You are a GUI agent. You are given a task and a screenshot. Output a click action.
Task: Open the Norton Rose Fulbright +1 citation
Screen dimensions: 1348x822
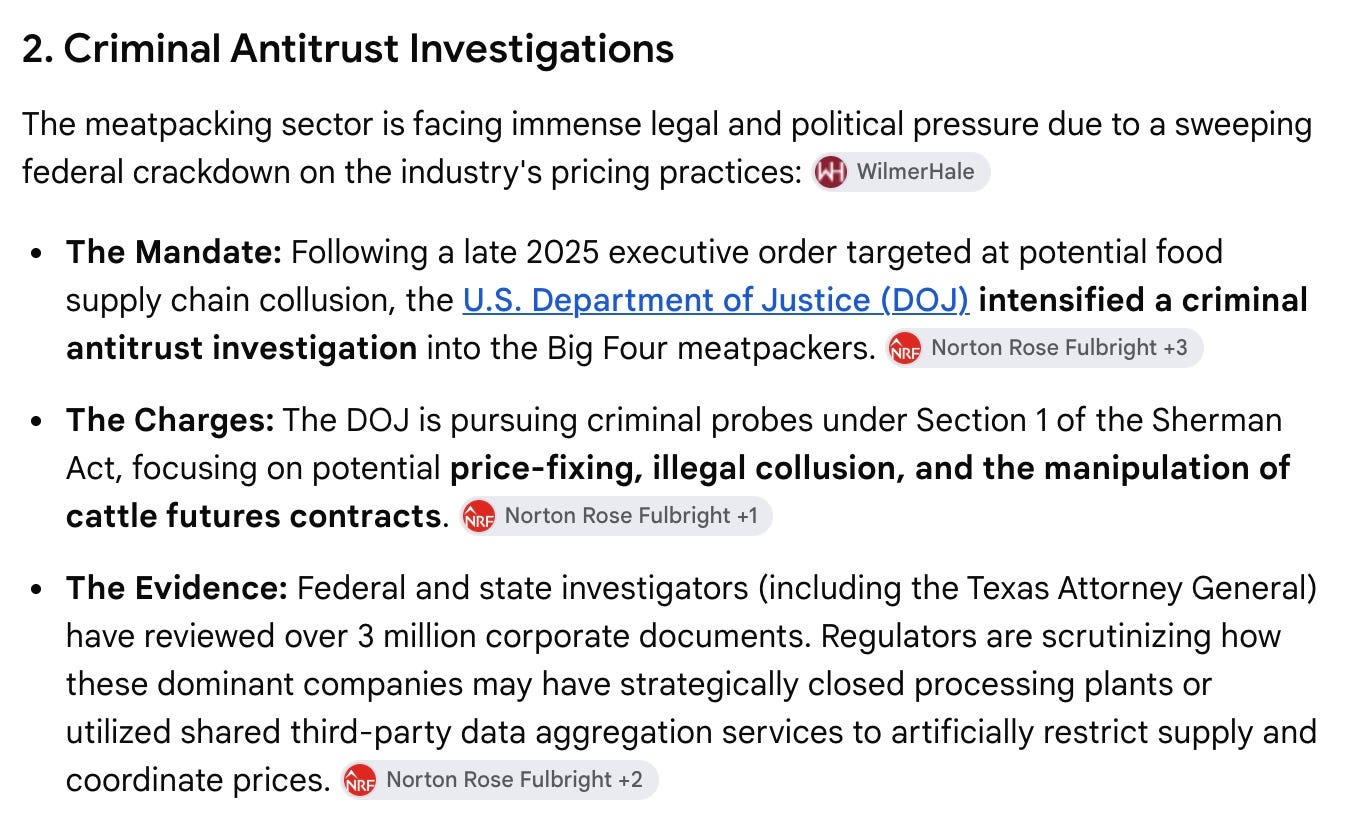click(616, 516)
